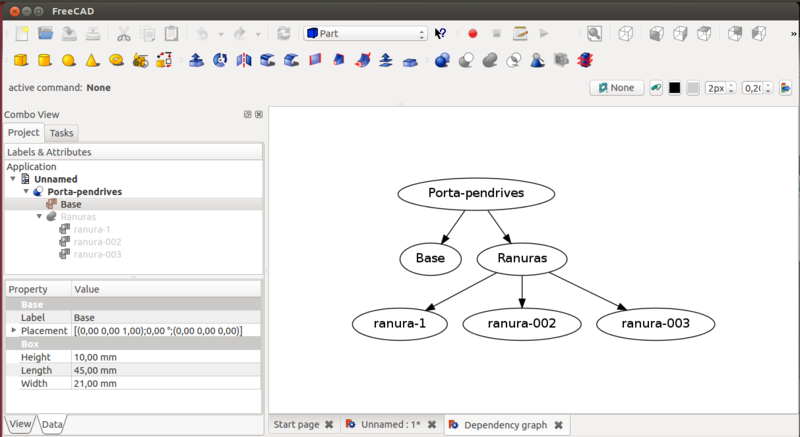Add a torus primitive
Image resolution: width=800 pixels, height=437 pixels.
pos(116,61)
